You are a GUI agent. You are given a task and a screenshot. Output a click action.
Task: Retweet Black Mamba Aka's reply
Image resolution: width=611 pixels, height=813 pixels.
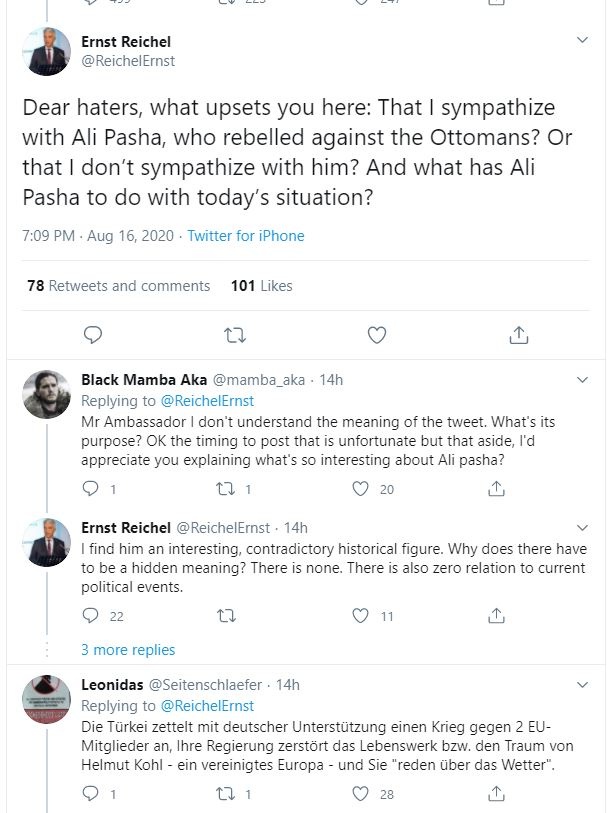pos(226,489)
